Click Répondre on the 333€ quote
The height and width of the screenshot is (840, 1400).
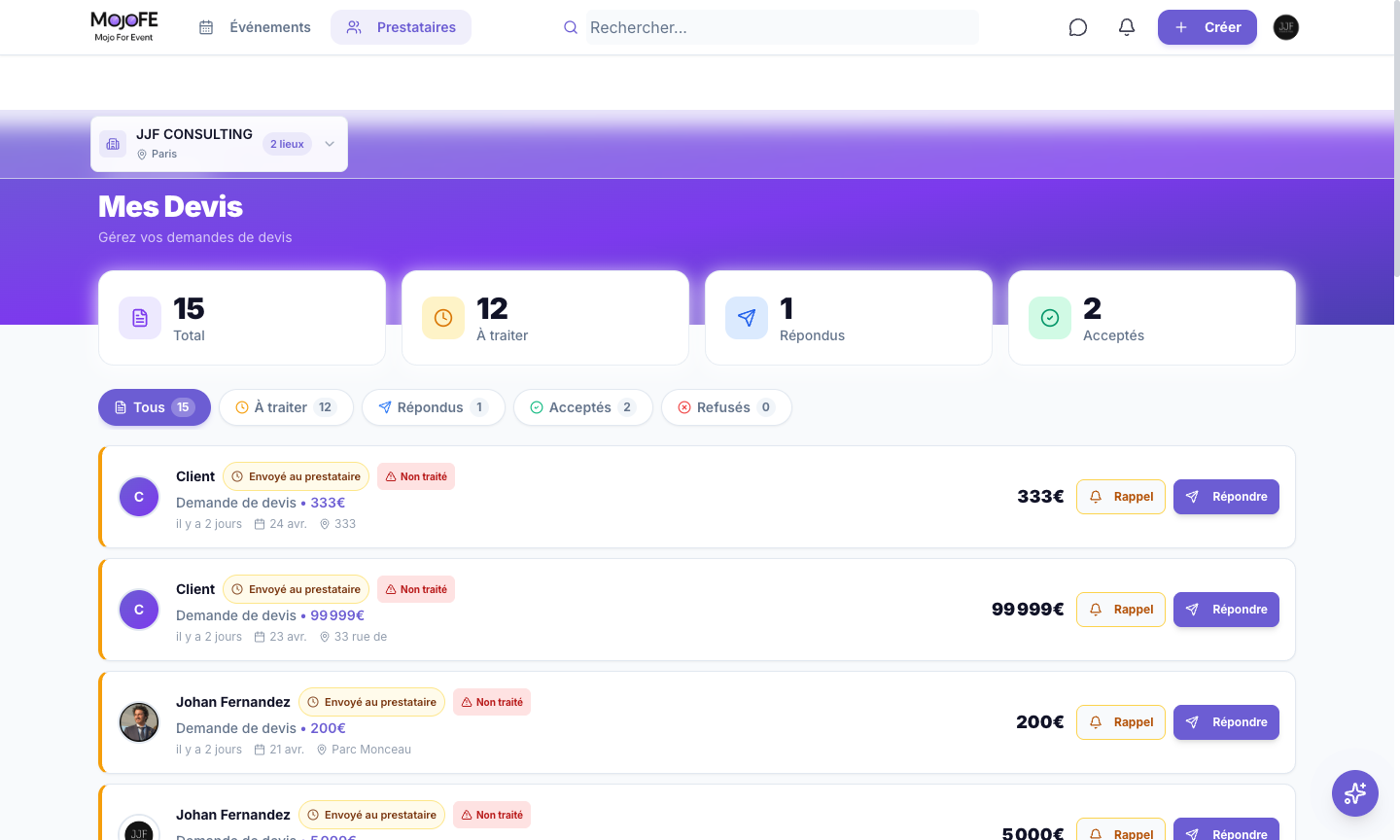pos(1226,497)
